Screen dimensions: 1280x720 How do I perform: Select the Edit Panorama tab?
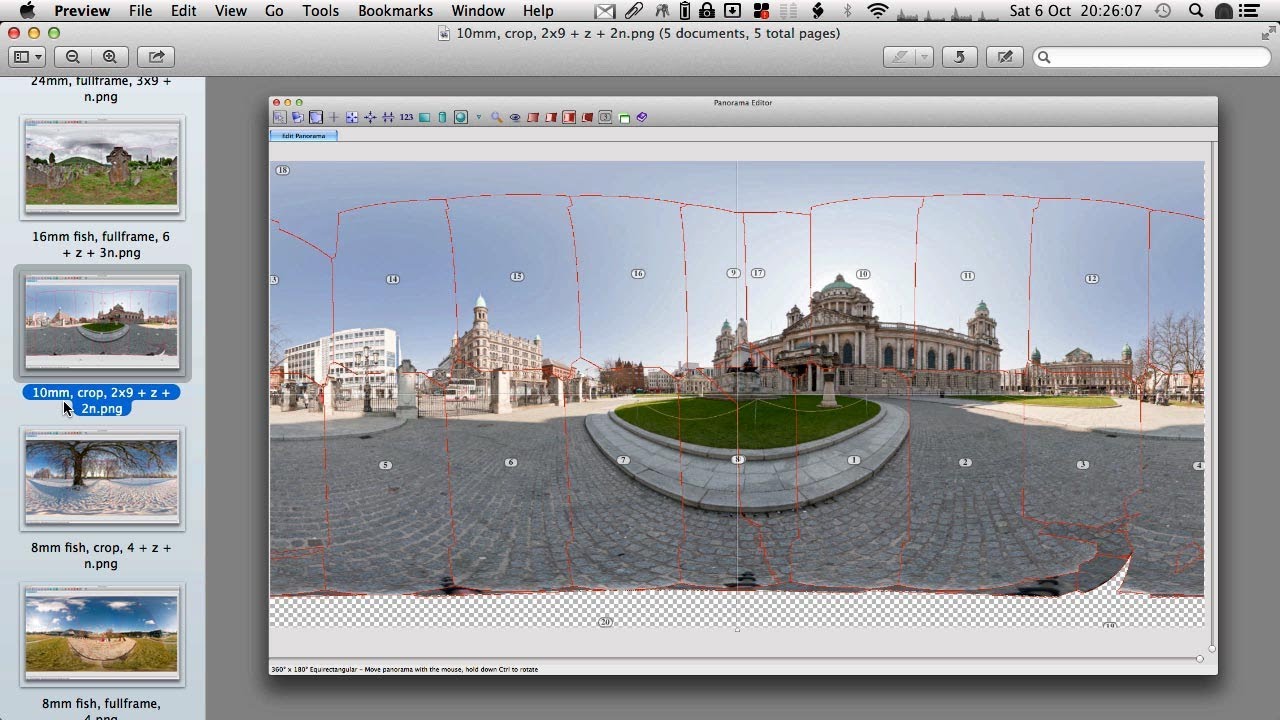click(x=303, y=135)
